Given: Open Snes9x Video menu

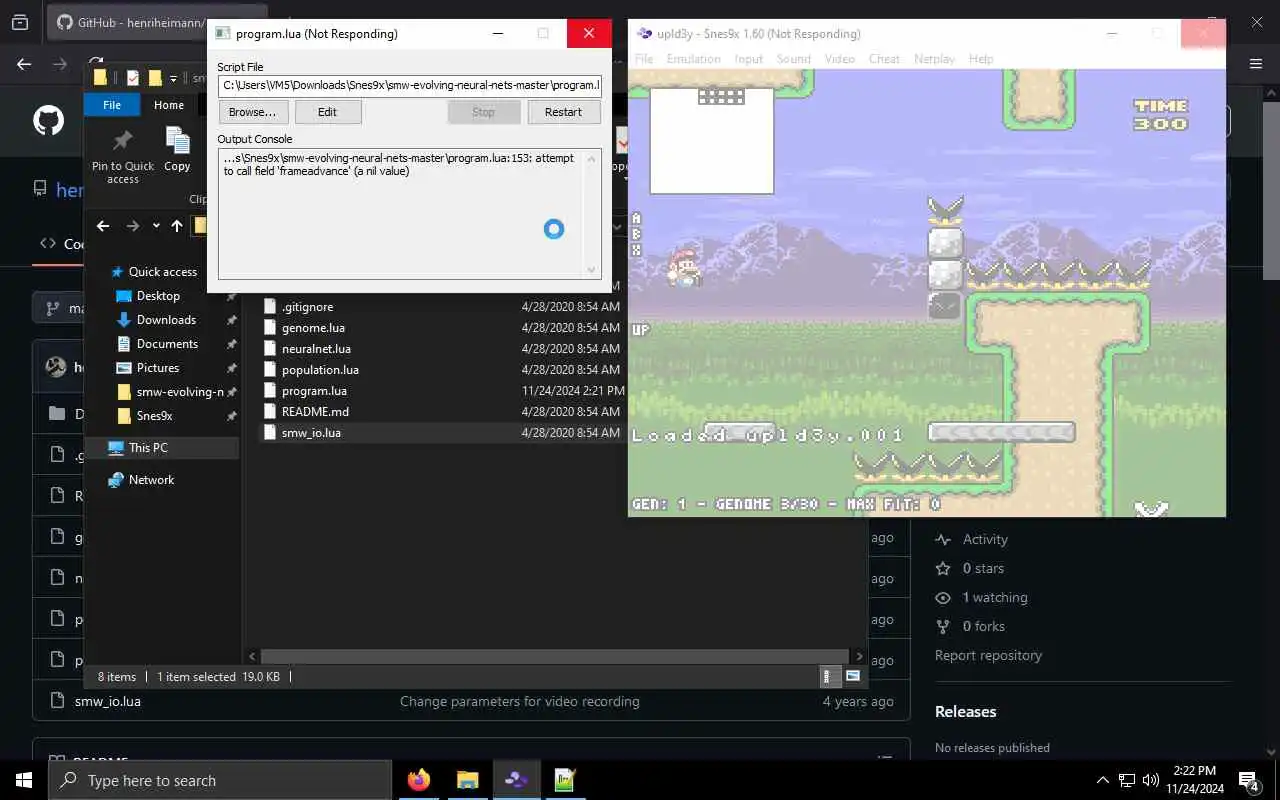Looking at the screenshot, I should [x=840, y=59].
